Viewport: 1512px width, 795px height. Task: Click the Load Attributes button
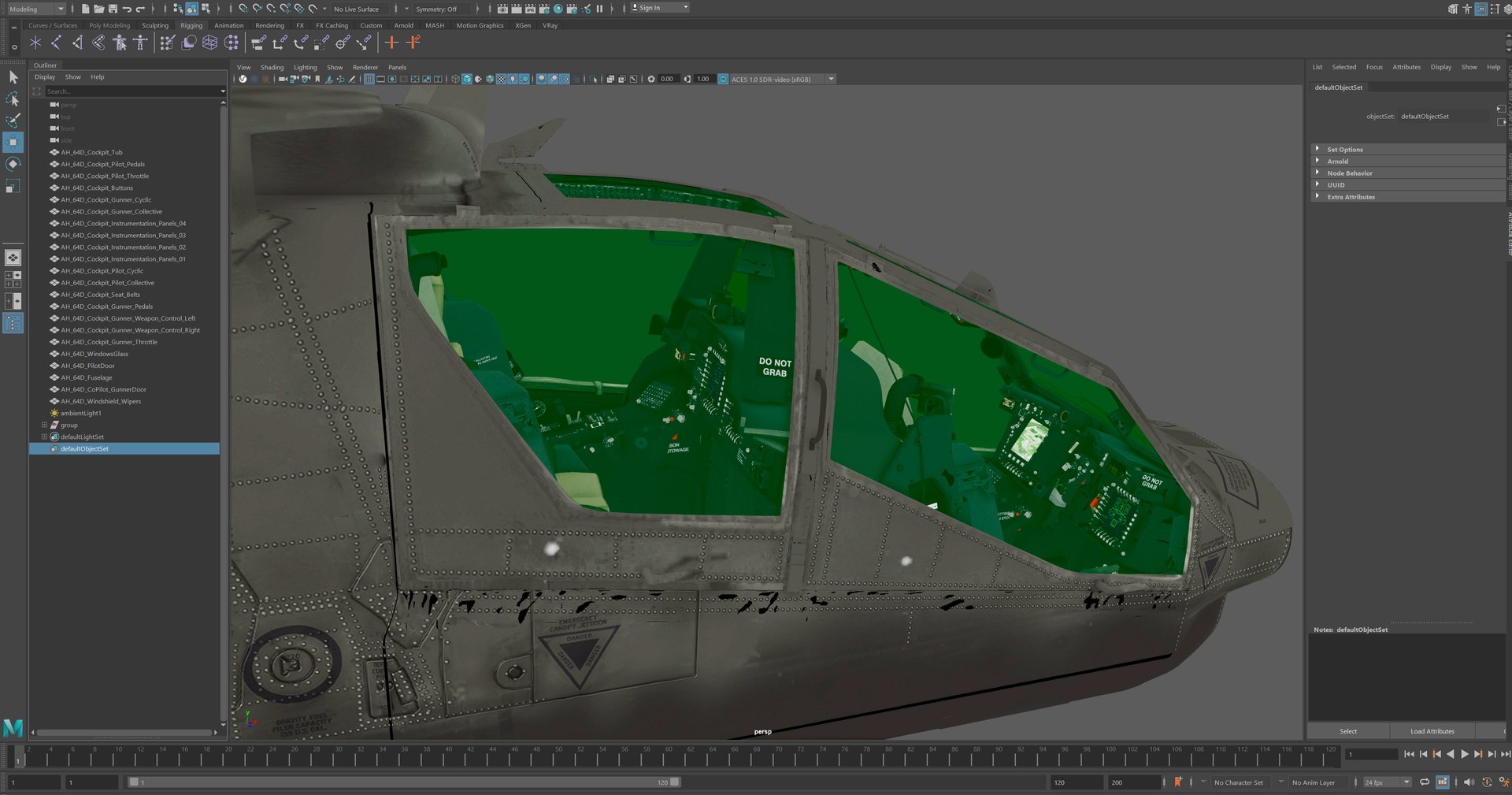coord(1432,731)
